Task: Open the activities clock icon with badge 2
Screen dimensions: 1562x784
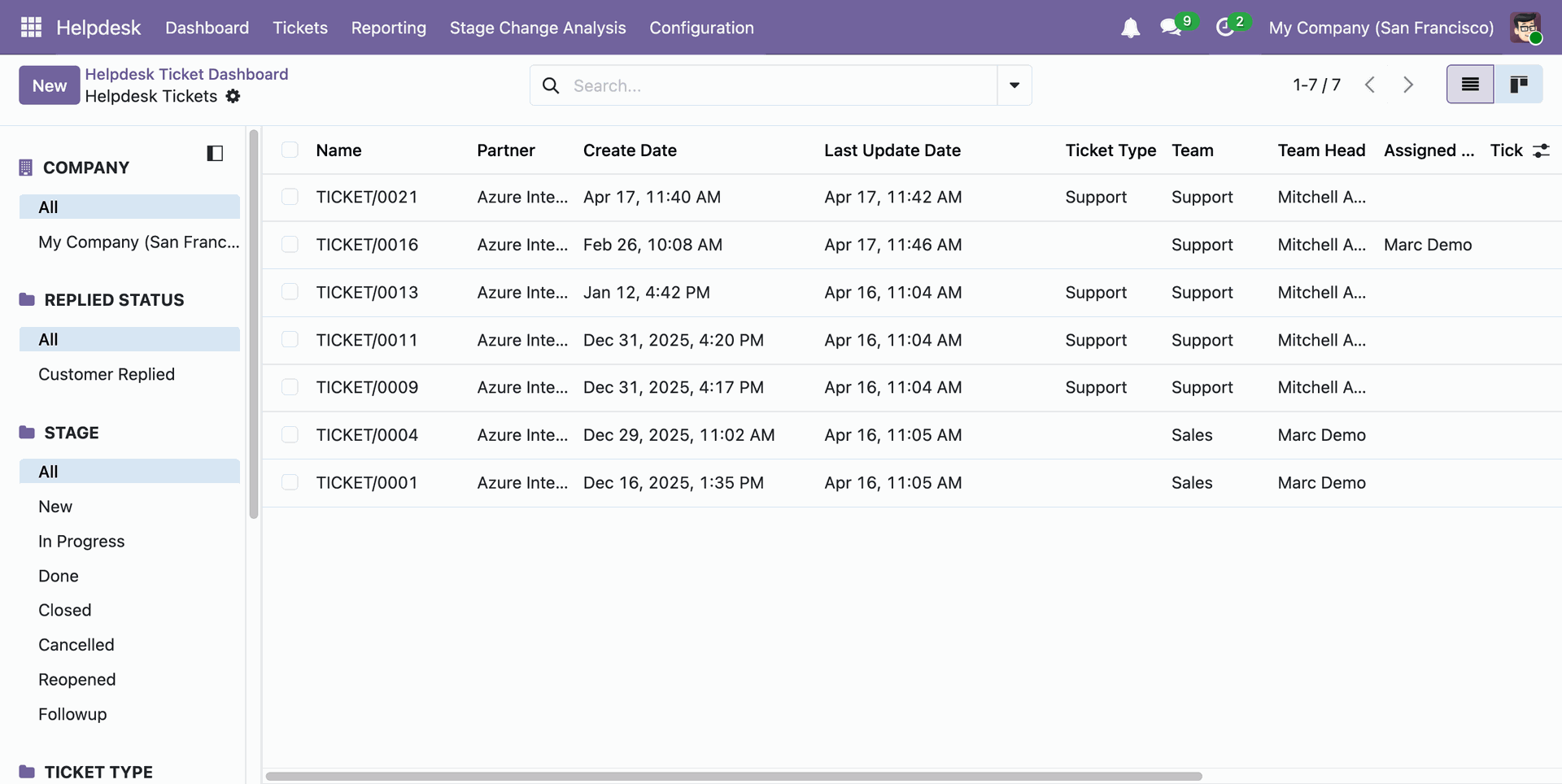Action: point(1225,28)
